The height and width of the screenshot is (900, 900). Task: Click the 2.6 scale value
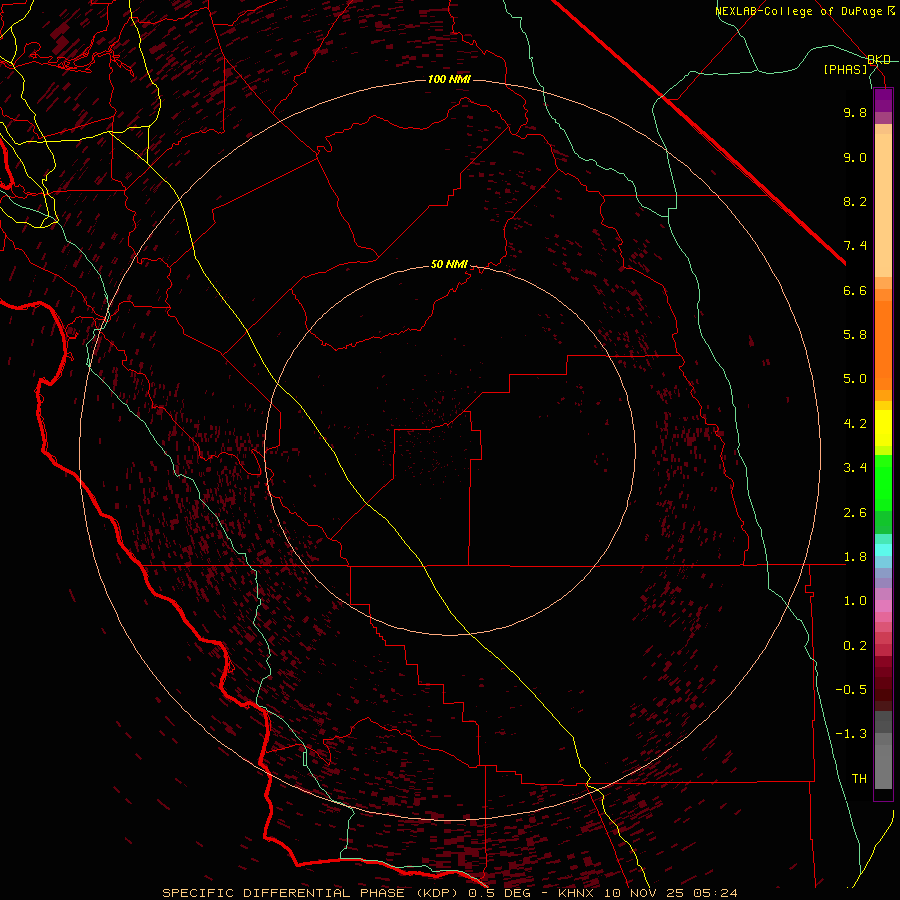point(855,513)
